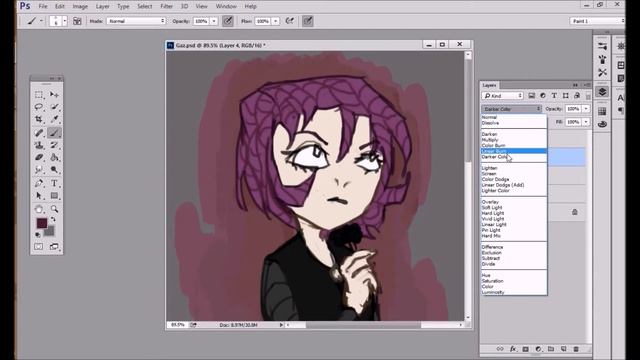Choose Multiply blend mode from list

[514, 140]
